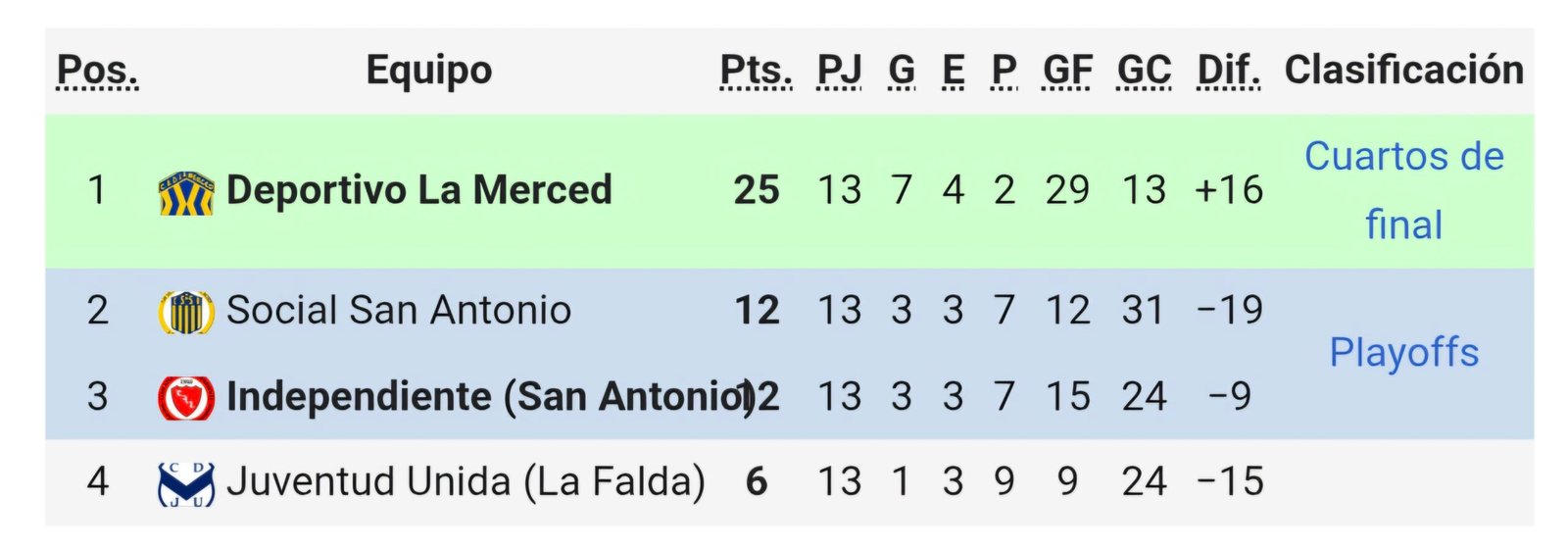Open the Cuartos de final link

point(1403,190)
